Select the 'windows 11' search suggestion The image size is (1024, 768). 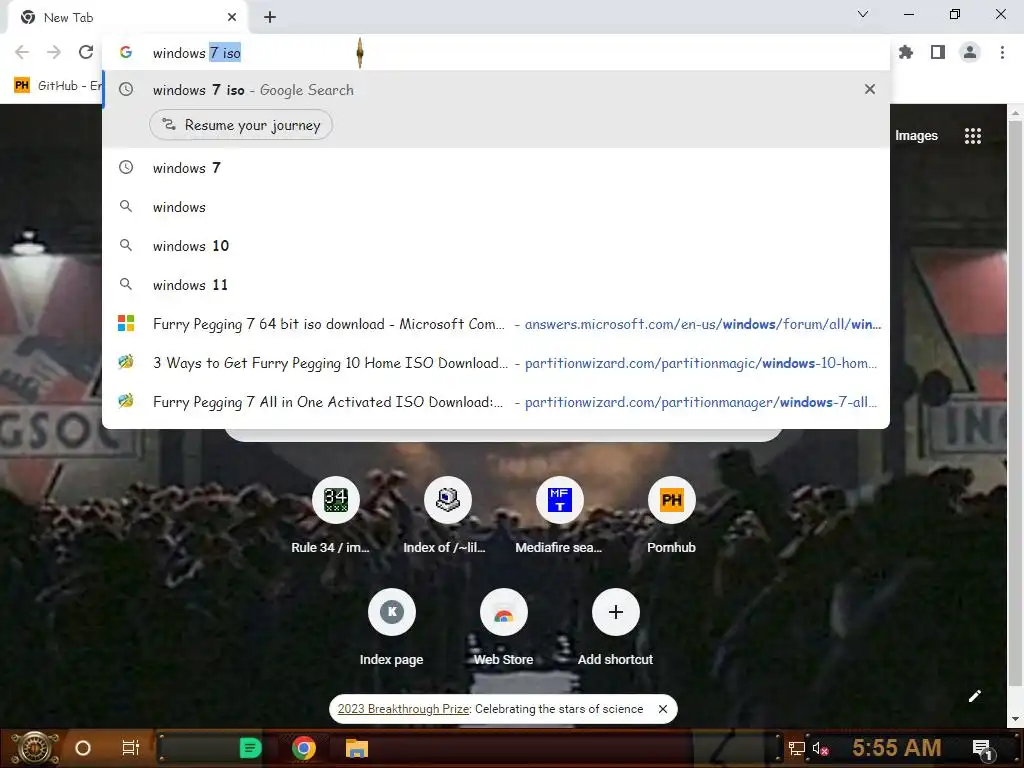496,285
